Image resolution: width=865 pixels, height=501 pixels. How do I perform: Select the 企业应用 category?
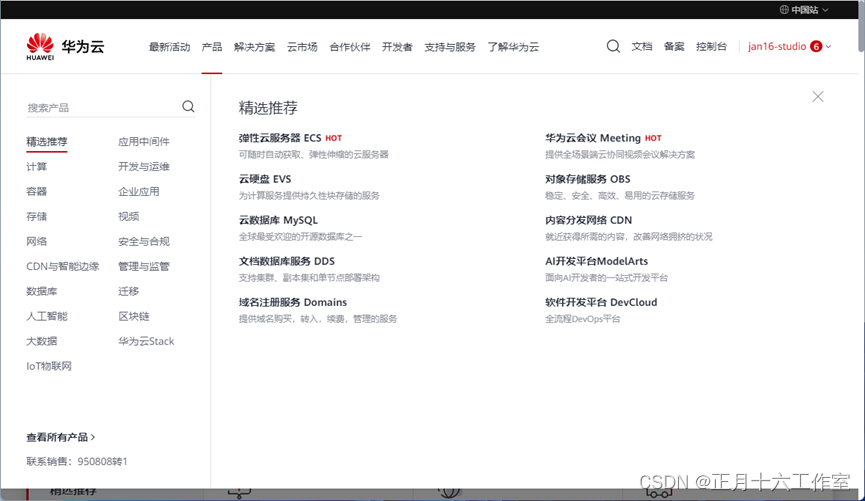click(138, 191)
